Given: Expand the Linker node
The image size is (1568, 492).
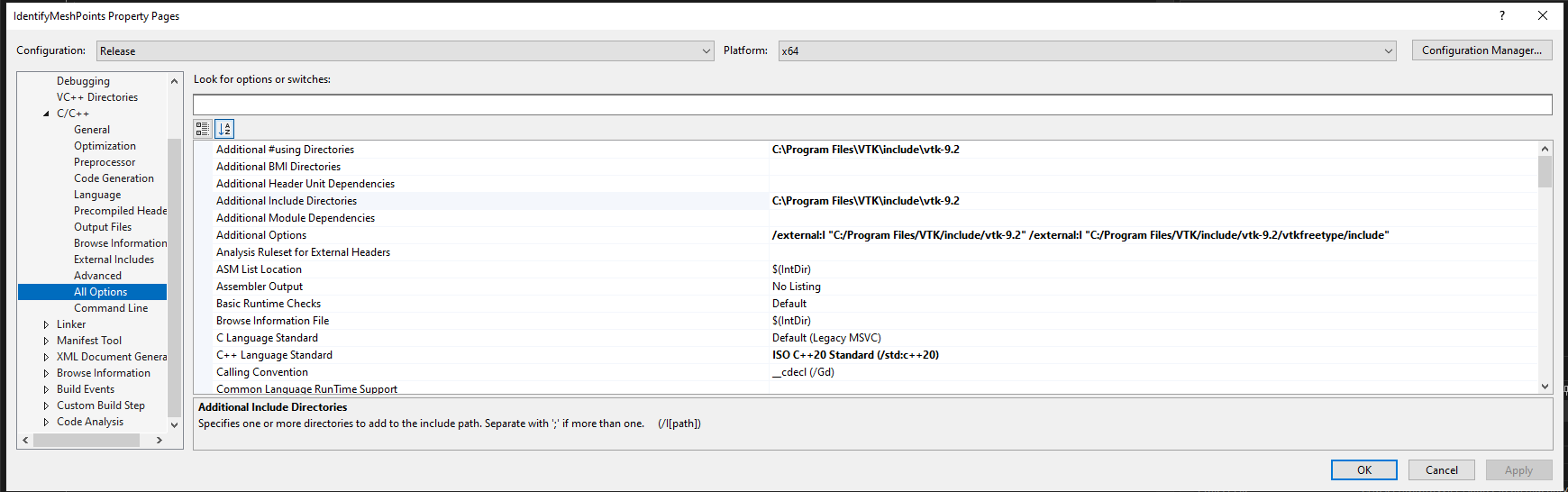Looking at the screenshot, I should click(x=46, y=324).
